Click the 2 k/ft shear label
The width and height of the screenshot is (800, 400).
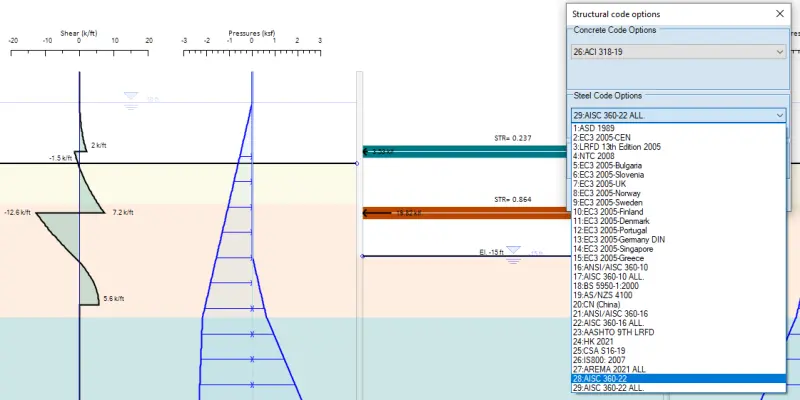[x=99, y=145]
